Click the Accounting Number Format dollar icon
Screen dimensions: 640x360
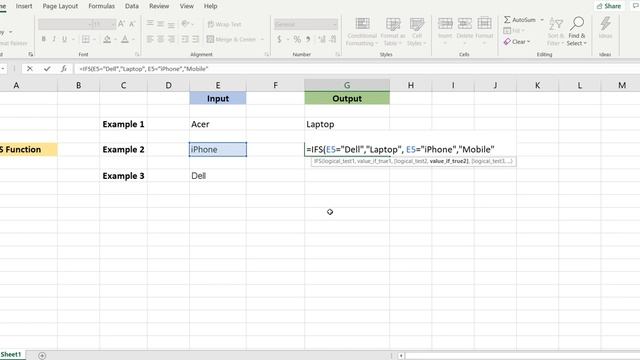pos(279,39)
